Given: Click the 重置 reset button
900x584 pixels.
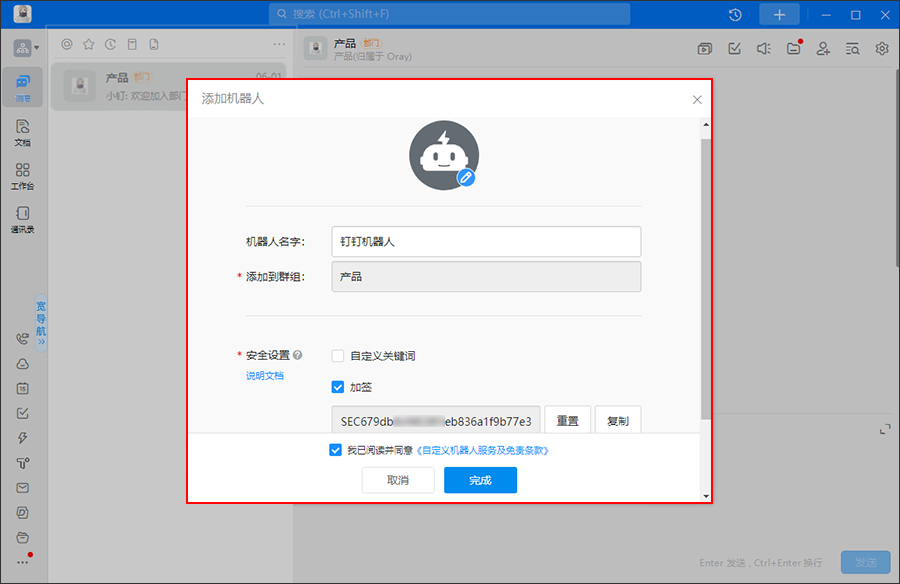Looking at the screenshot, I should click(567, 420).
